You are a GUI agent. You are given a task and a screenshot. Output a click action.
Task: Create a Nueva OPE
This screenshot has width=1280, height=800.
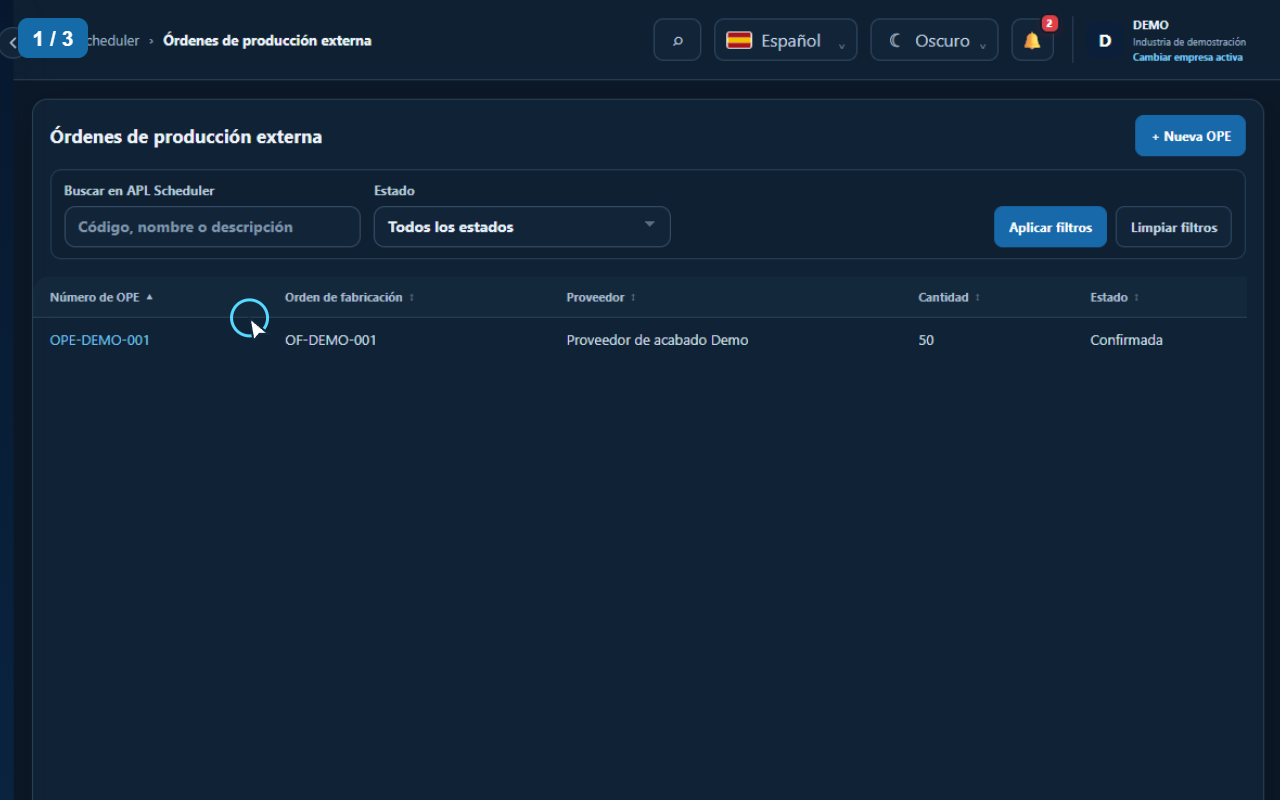click(1190, 136)
